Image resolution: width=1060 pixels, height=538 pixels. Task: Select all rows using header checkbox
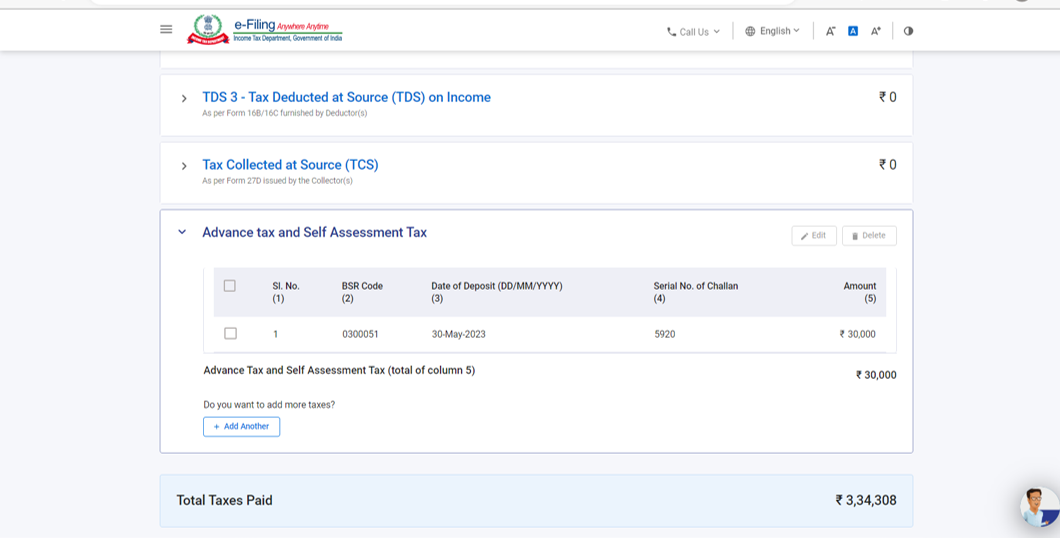(x=230, y=286)
